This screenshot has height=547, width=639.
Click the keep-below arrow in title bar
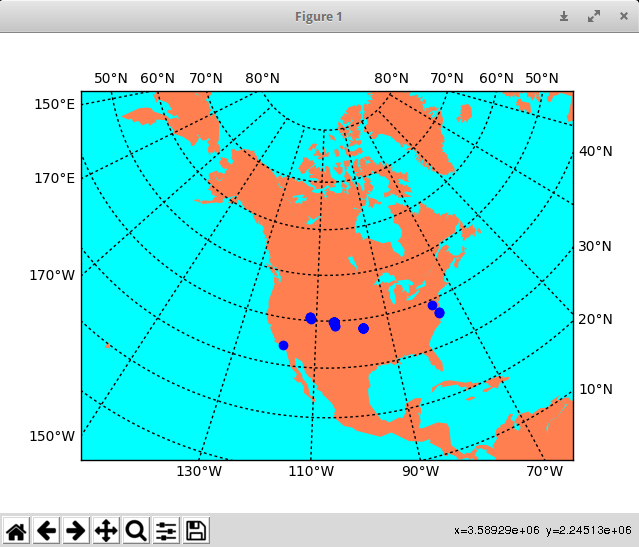click(x=564, y=16)
